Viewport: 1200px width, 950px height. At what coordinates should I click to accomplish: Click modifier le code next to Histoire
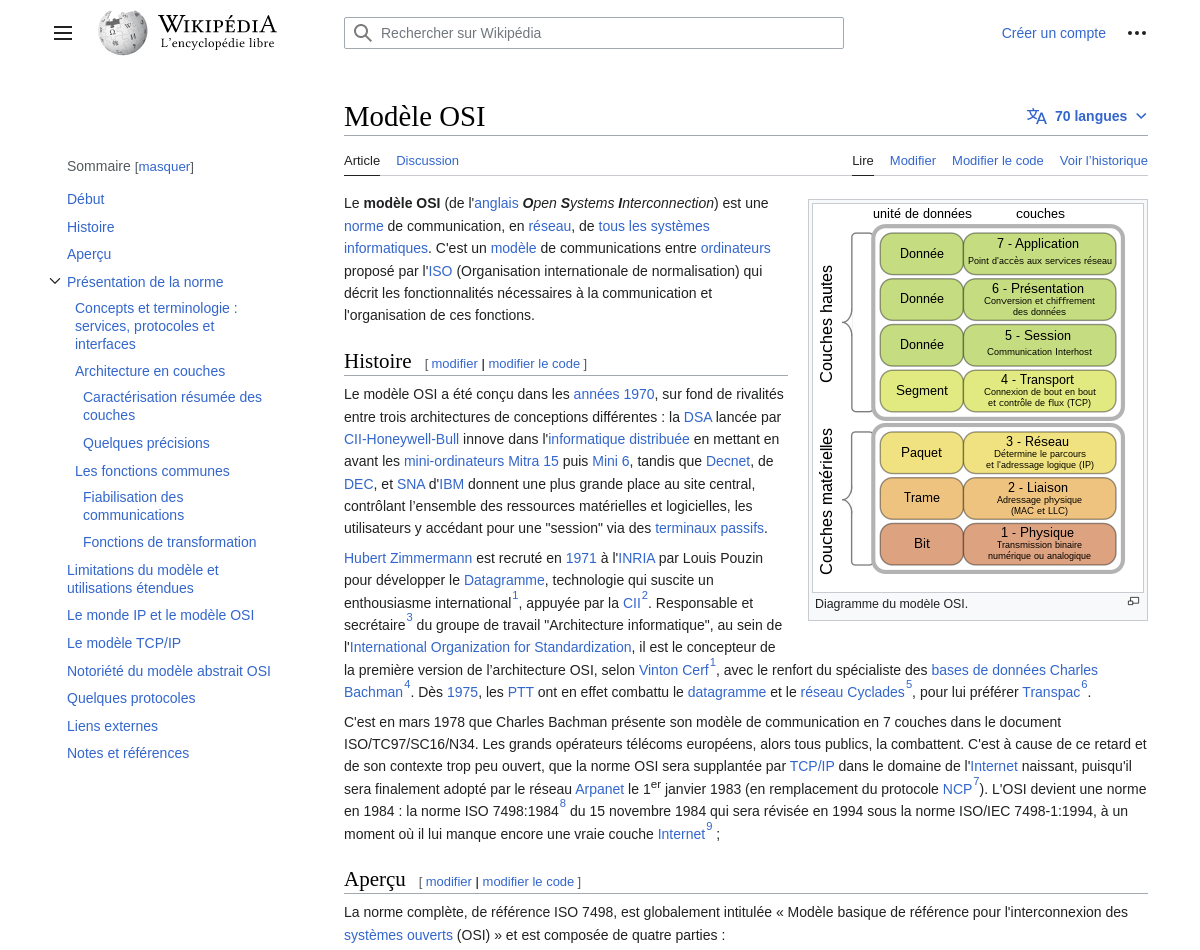[x=534, y=364]
